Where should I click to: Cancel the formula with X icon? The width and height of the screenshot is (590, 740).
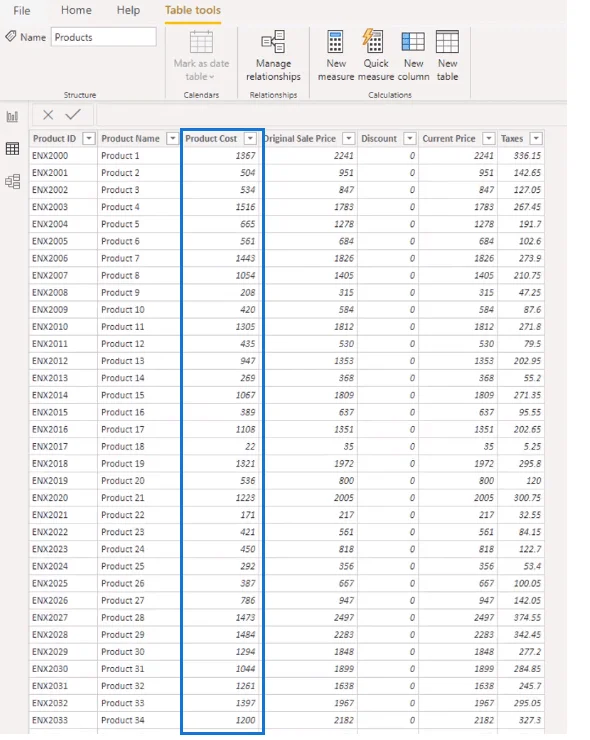click(48, 115)
